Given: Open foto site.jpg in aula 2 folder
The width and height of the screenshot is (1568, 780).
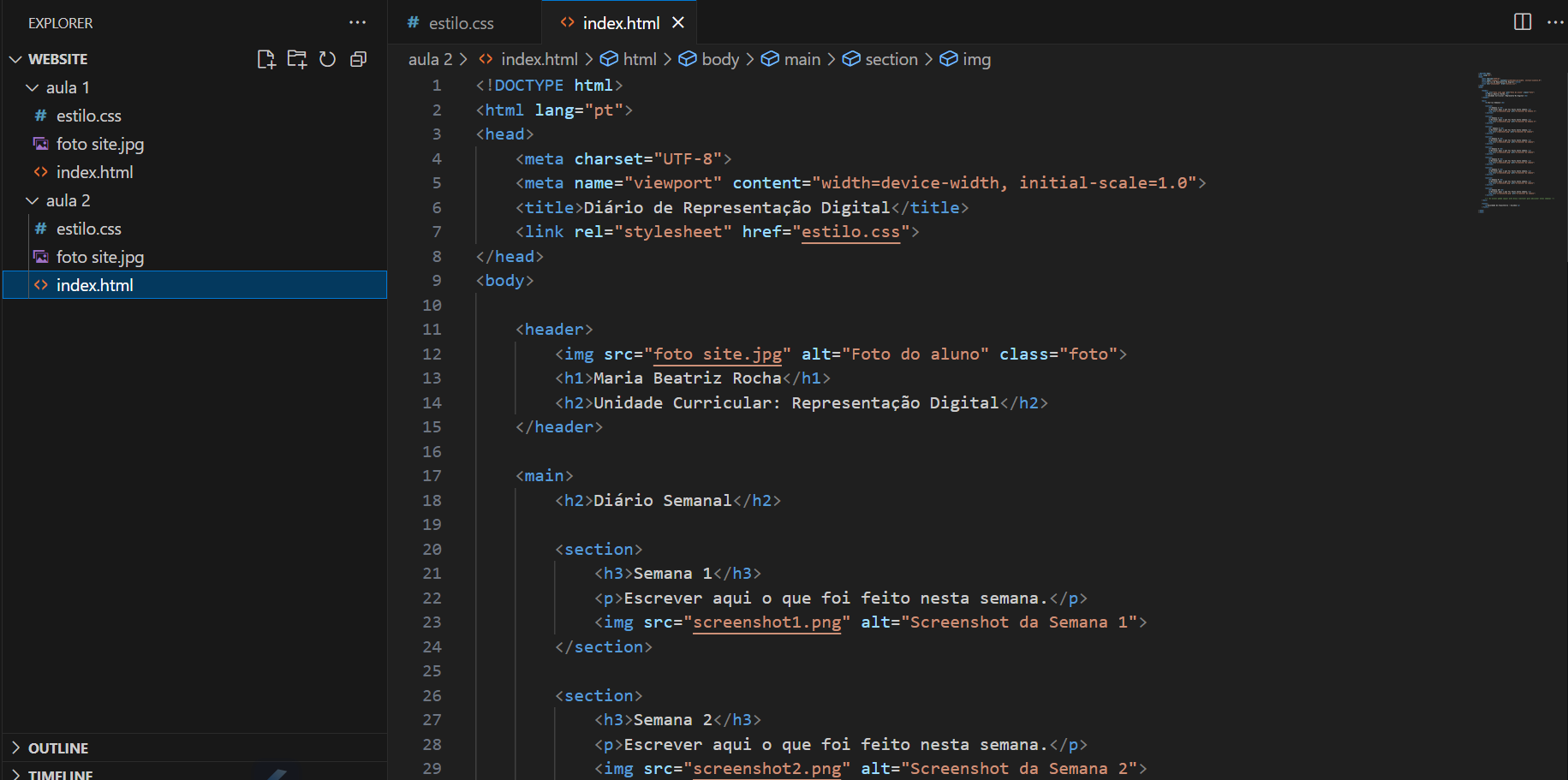Looking at the screenshot, I should pos(195,257).
